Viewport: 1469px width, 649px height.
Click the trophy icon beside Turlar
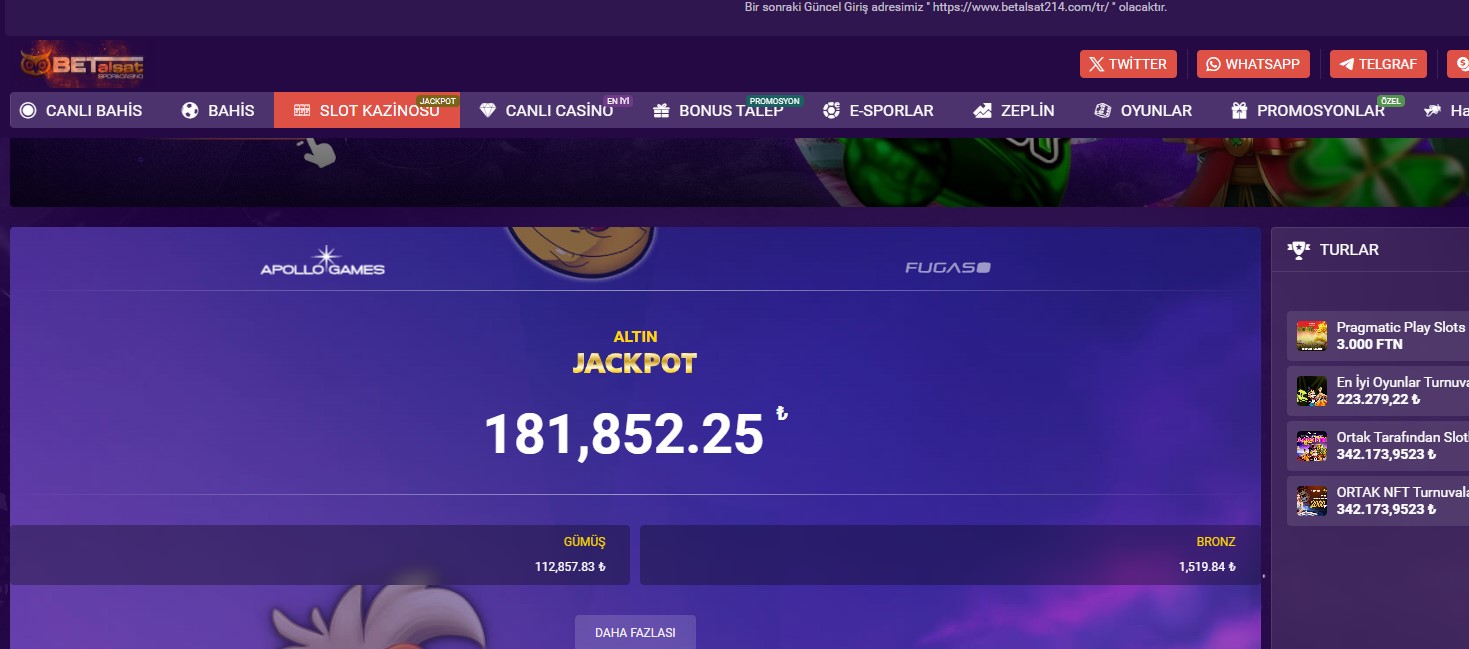[x=1299, y=250]
